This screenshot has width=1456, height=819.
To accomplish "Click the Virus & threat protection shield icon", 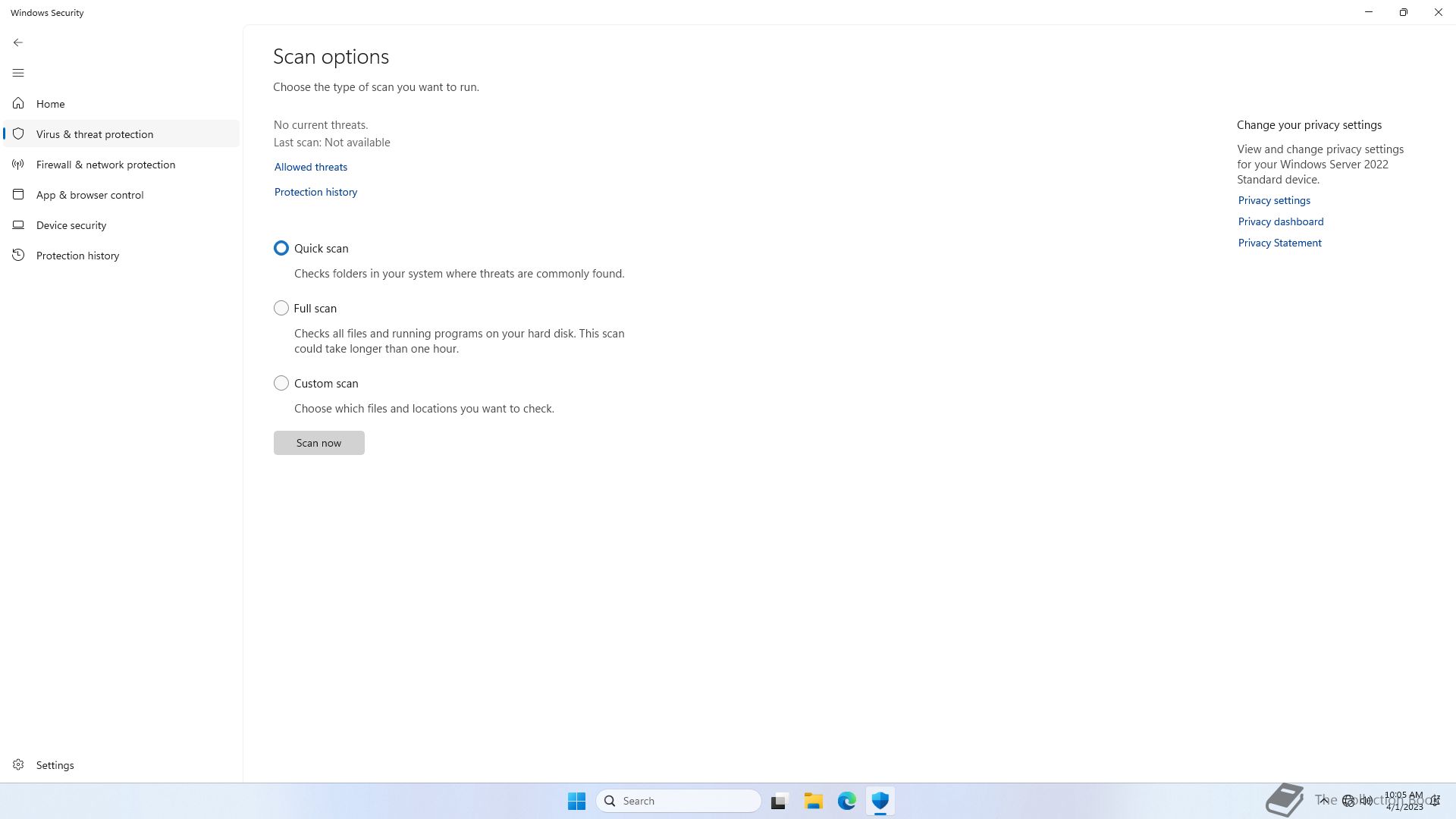I will pos(18,133).
